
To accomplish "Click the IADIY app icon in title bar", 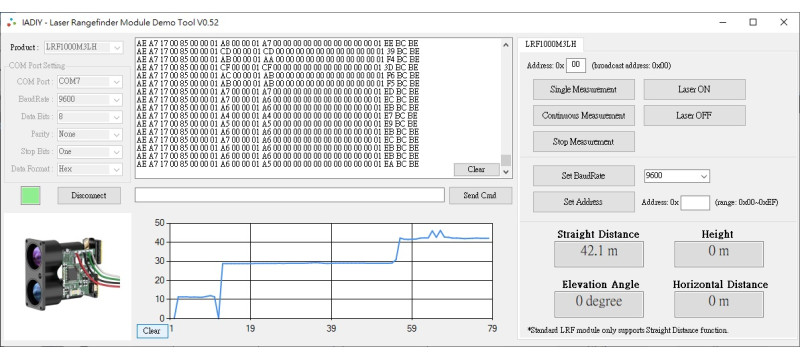I will (11, 22).
